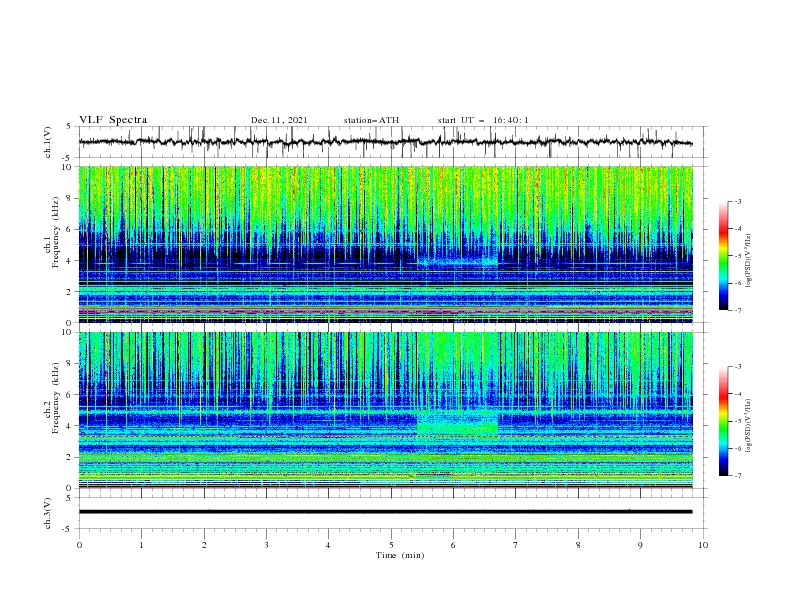Click ch.1 frequency tick label '8'
The width and height of the screenshot is (792, 612).
(x=69, y=198)
